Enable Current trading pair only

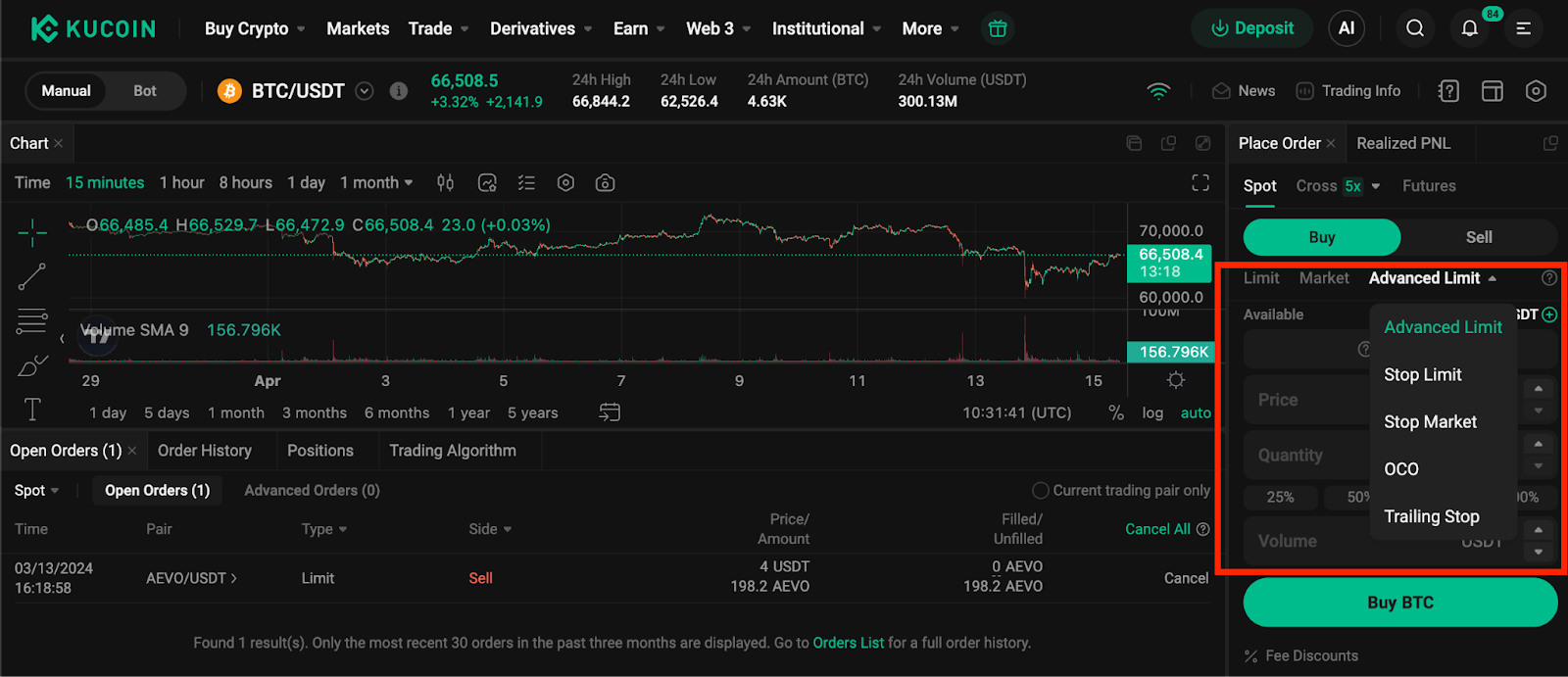click(1040, 490)
